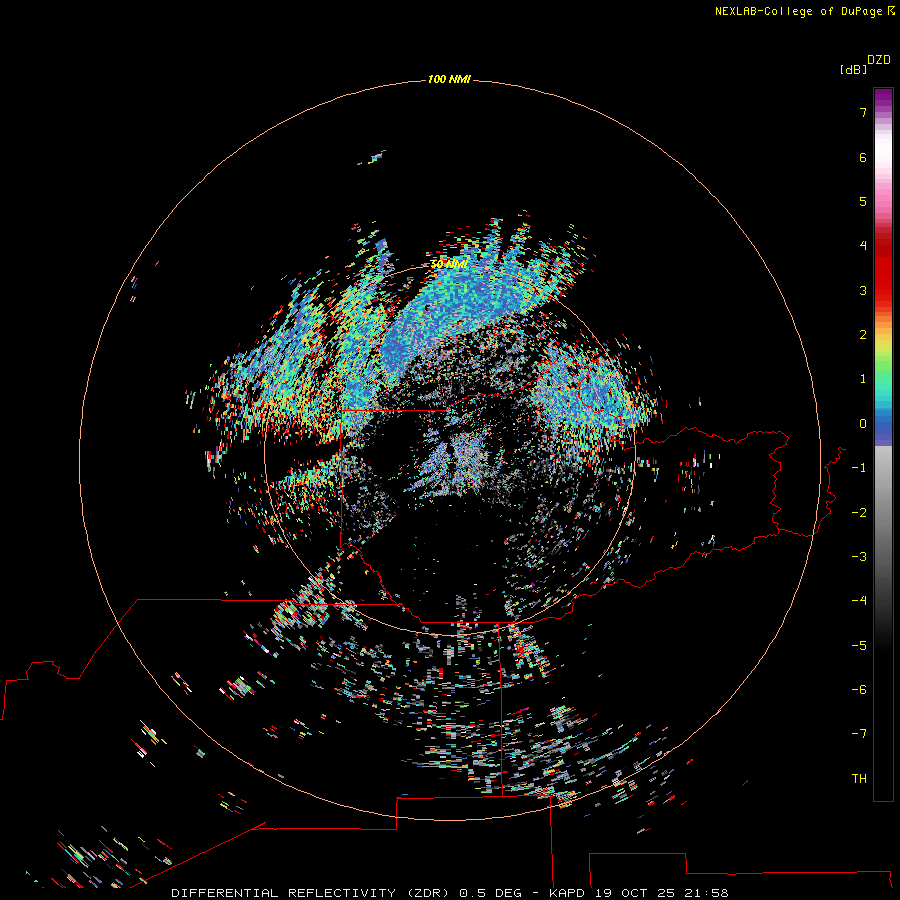Click the -6 value on the color scale
Screen dimensions: 900x900
coord(859,690)
